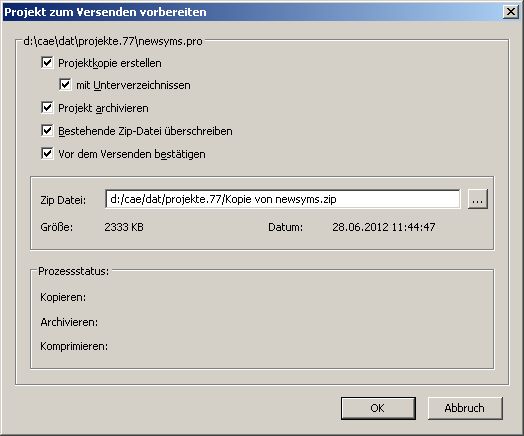Click the Komprimieren status label
524x436 pixels.
[x=74, y=346]
